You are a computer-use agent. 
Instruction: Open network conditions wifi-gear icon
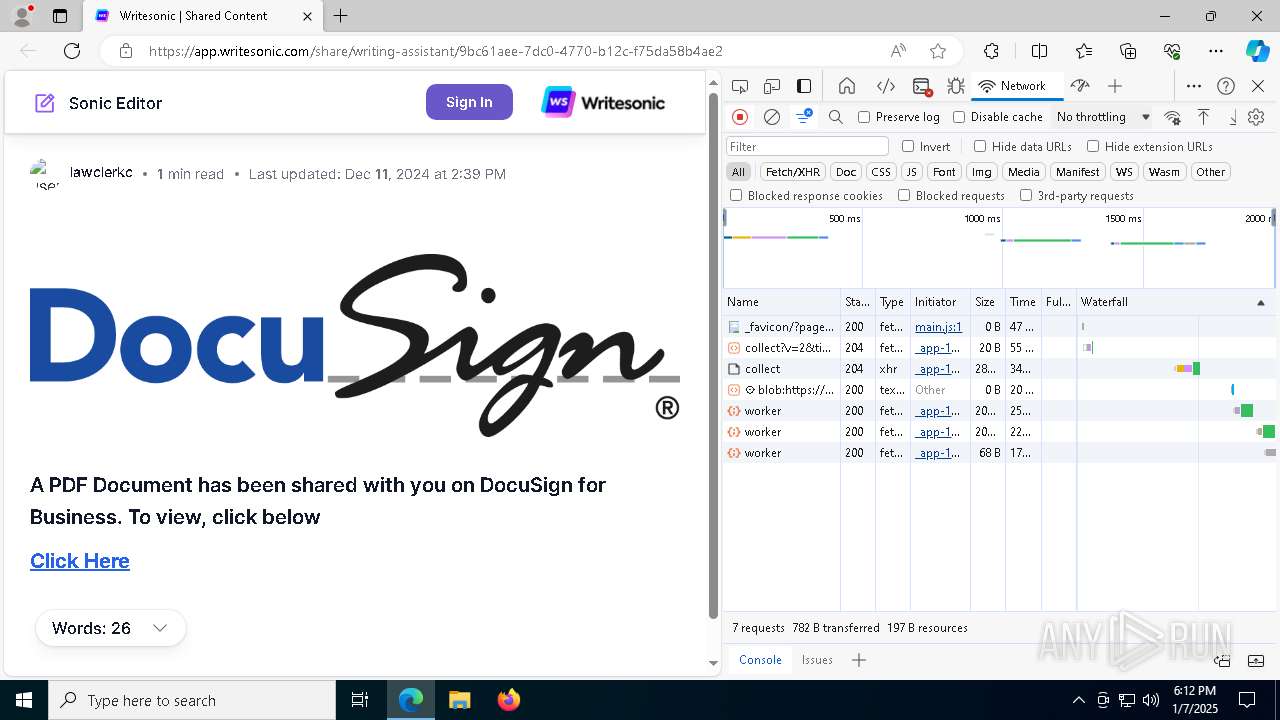(x=1173, y=117)
